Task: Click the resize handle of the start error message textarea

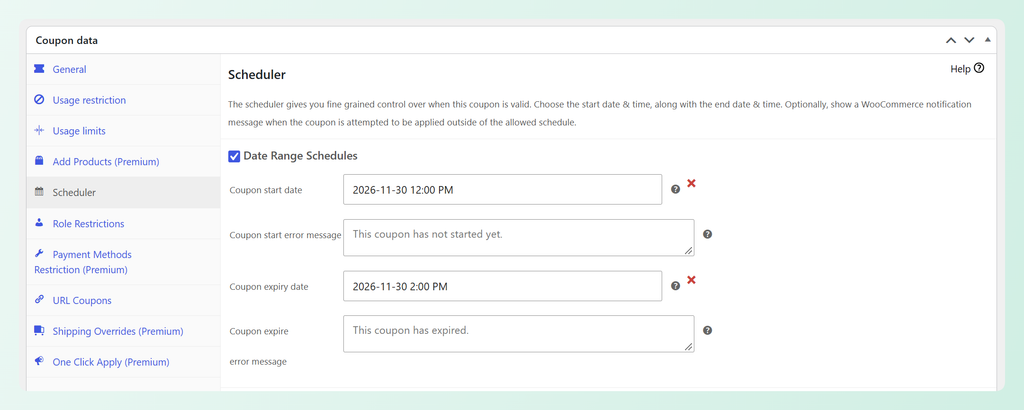Action: click(x=689, y=251)
